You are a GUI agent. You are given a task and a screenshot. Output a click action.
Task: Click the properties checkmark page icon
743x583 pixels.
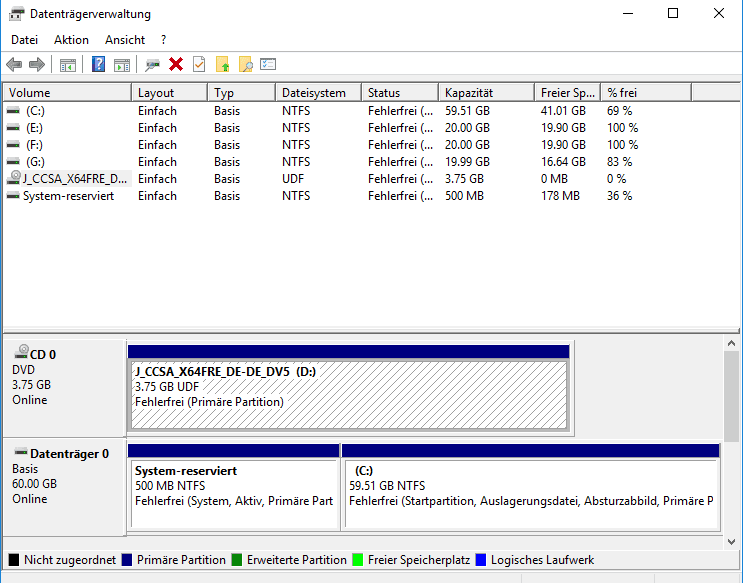[x=199, y=64]
